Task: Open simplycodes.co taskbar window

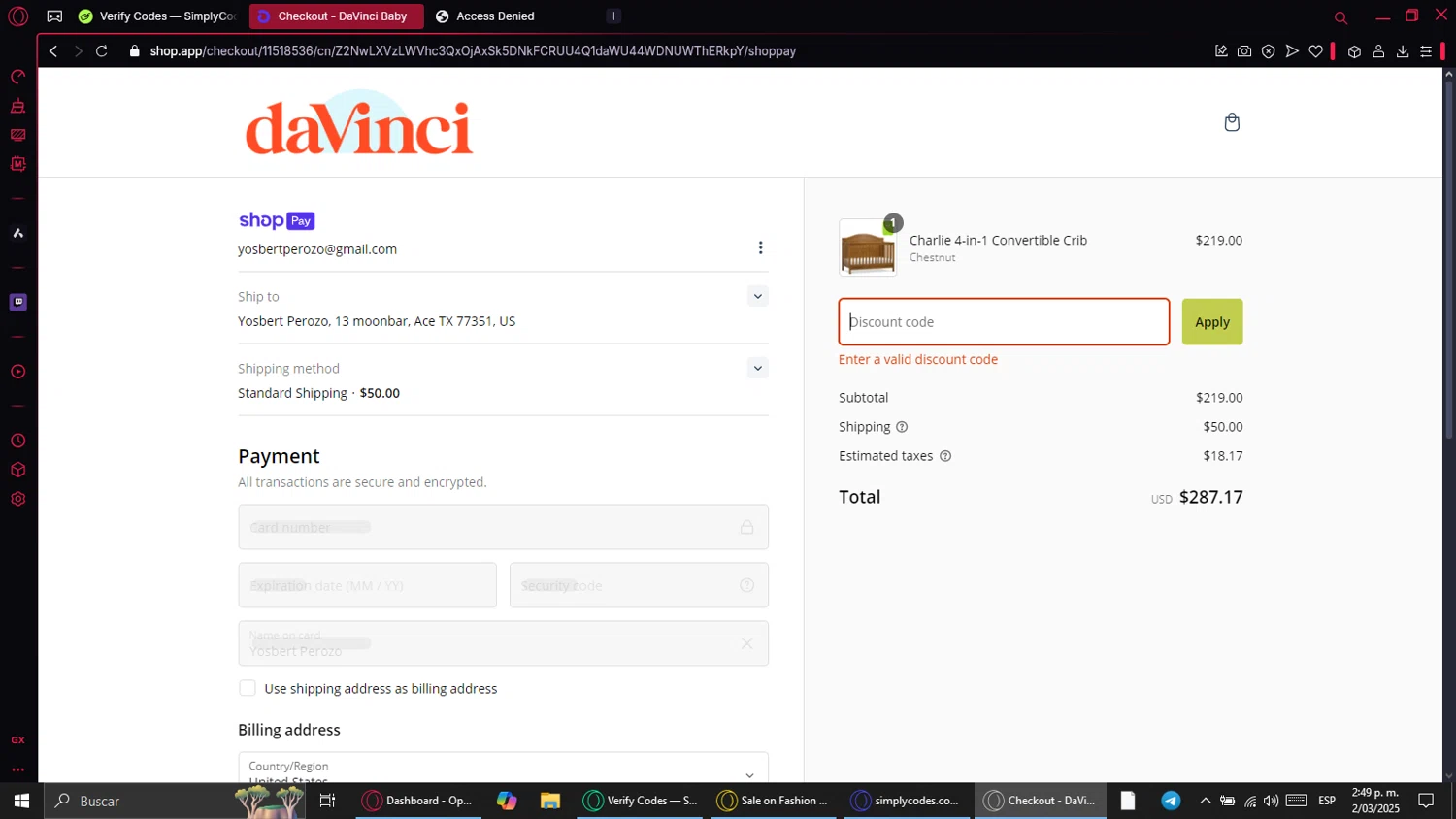Action: 907,801
